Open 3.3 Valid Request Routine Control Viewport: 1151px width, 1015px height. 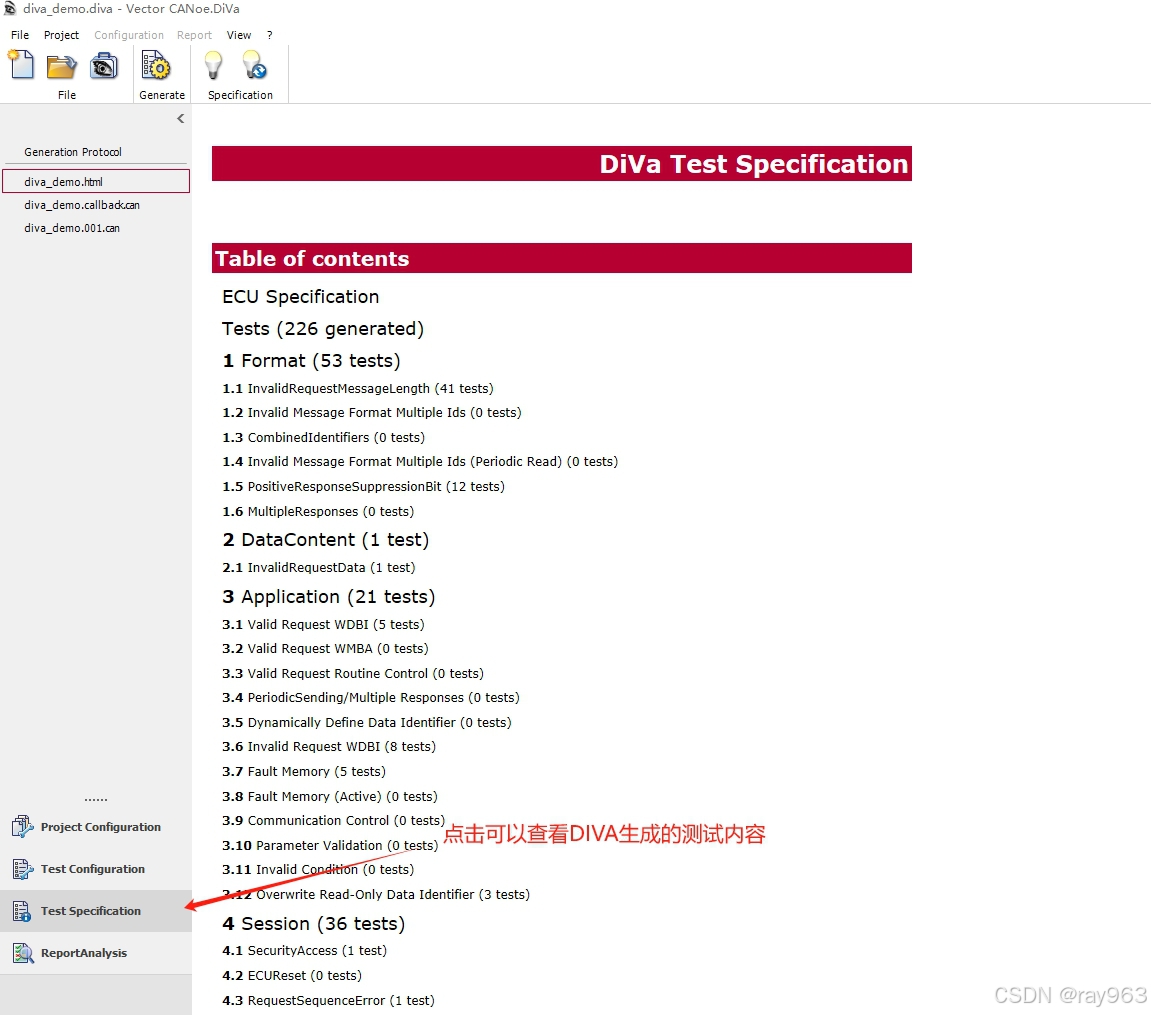tap(352, 674)
